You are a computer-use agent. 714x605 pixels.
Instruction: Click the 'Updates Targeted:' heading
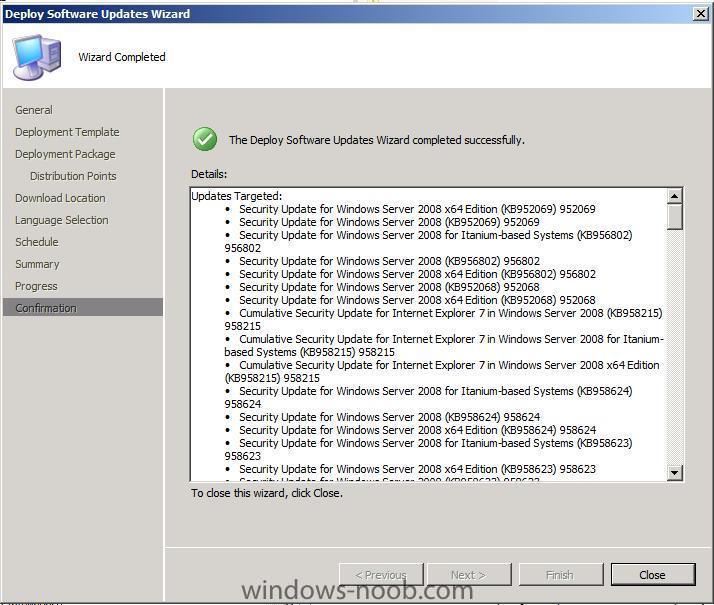(236, 196)
